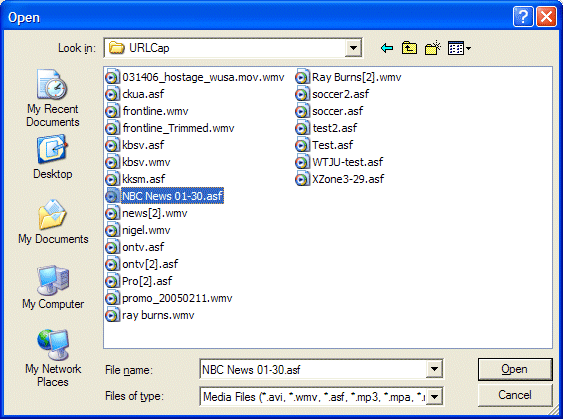The image size is (563, 419).
Task: Select the Pro[2].asf file icon
Action: tap(112, 281)
